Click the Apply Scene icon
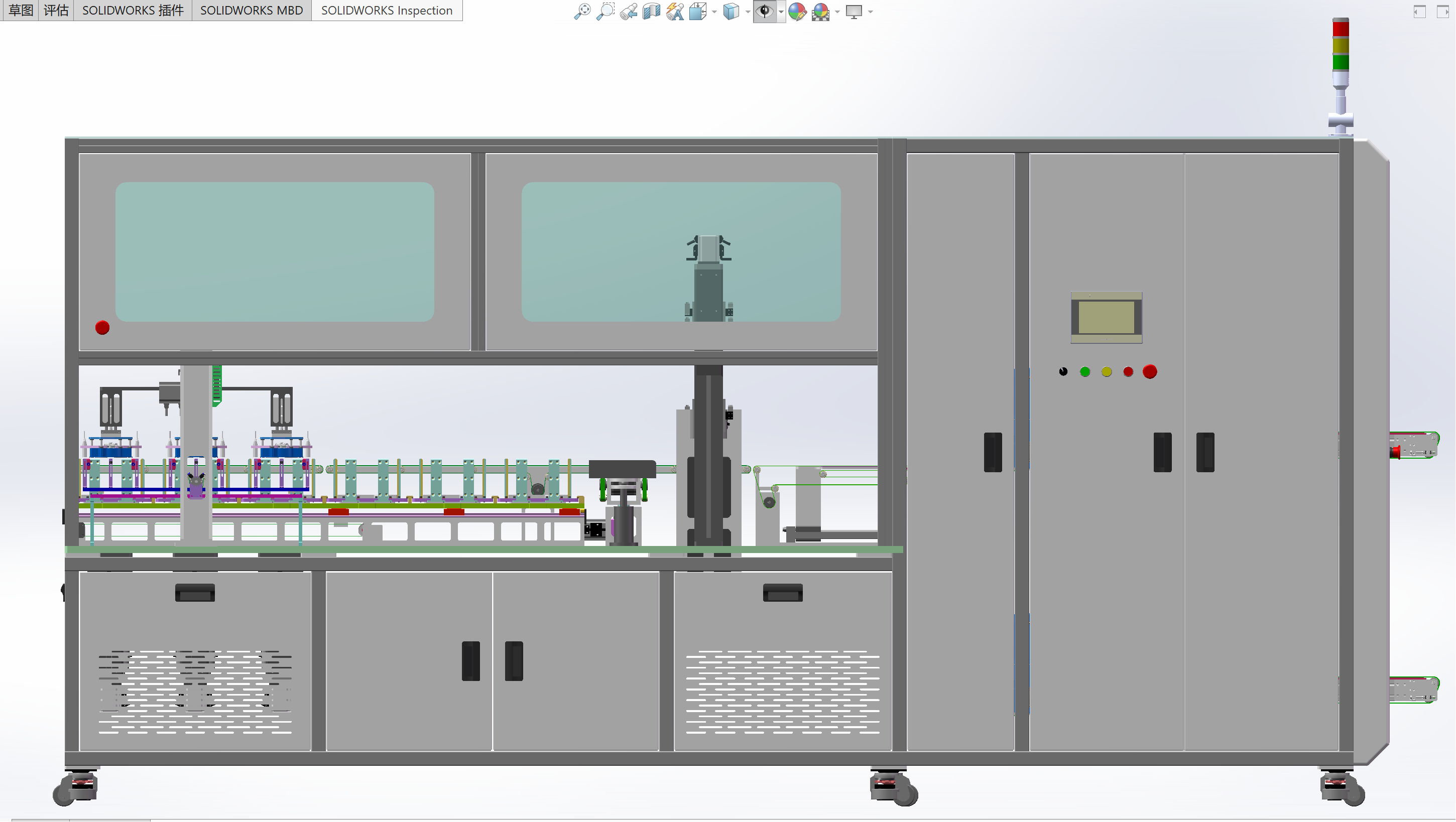The image size is (1456, 822). (820, 12)
